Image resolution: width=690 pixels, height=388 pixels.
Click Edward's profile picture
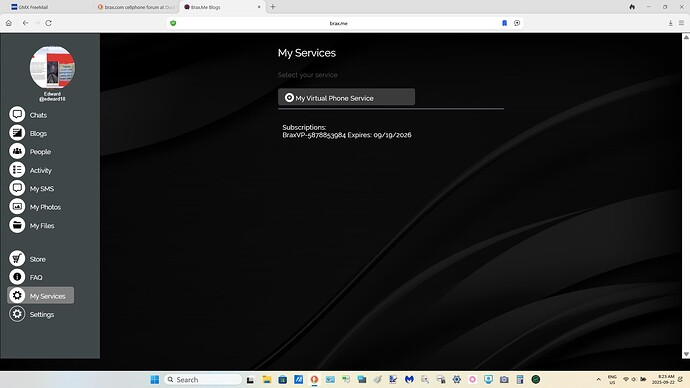click(52, 67)
